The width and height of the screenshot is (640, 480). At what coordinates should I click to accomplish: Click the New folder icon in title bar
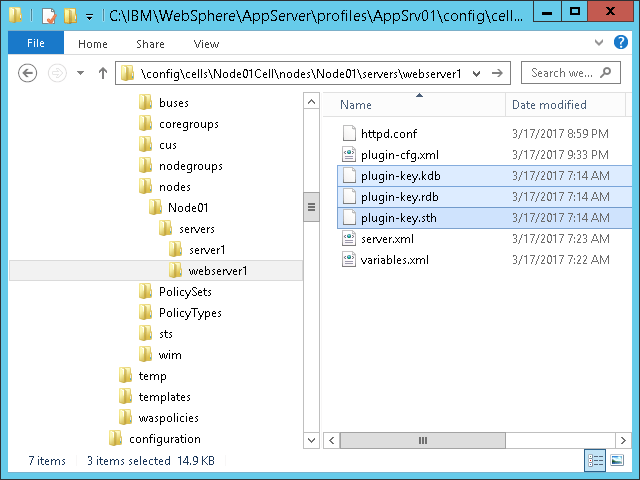click(x=69, y=16)
